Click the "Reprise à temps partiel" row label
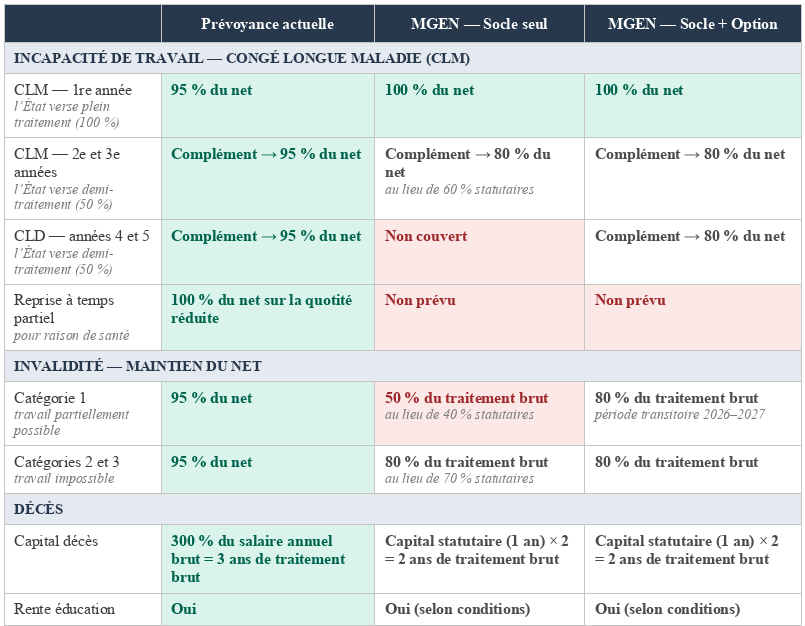The image size is (805, 626). point(64,308)
